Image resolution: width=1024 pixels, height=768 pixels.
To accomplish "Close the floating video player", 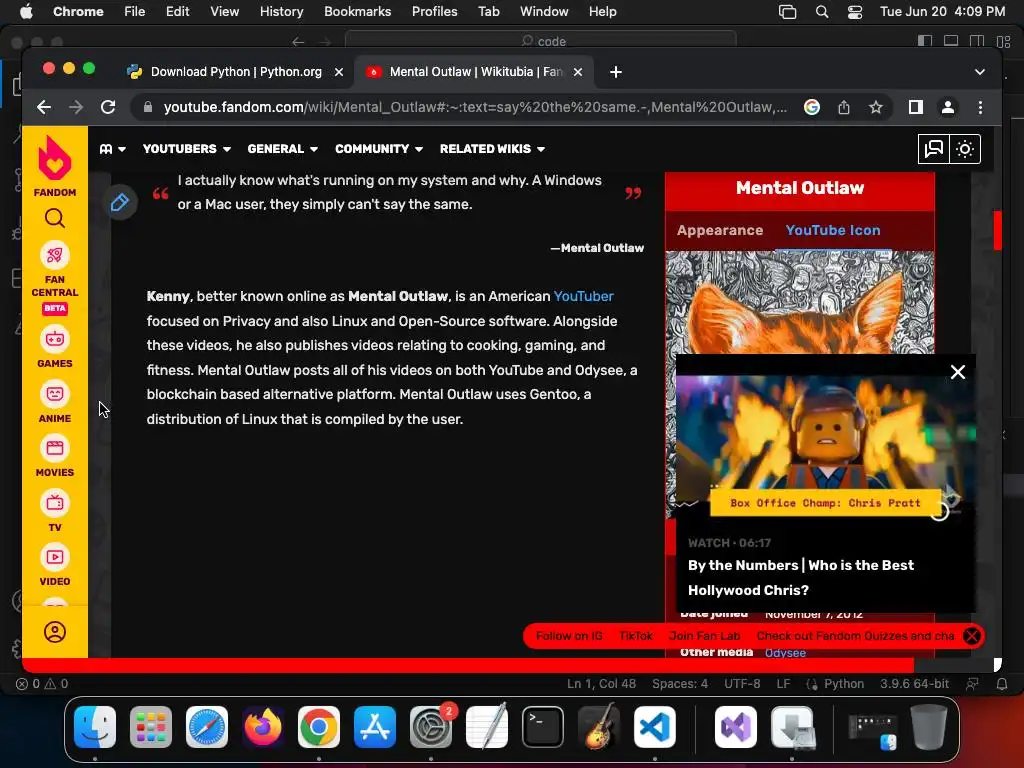I will (958, 372).
